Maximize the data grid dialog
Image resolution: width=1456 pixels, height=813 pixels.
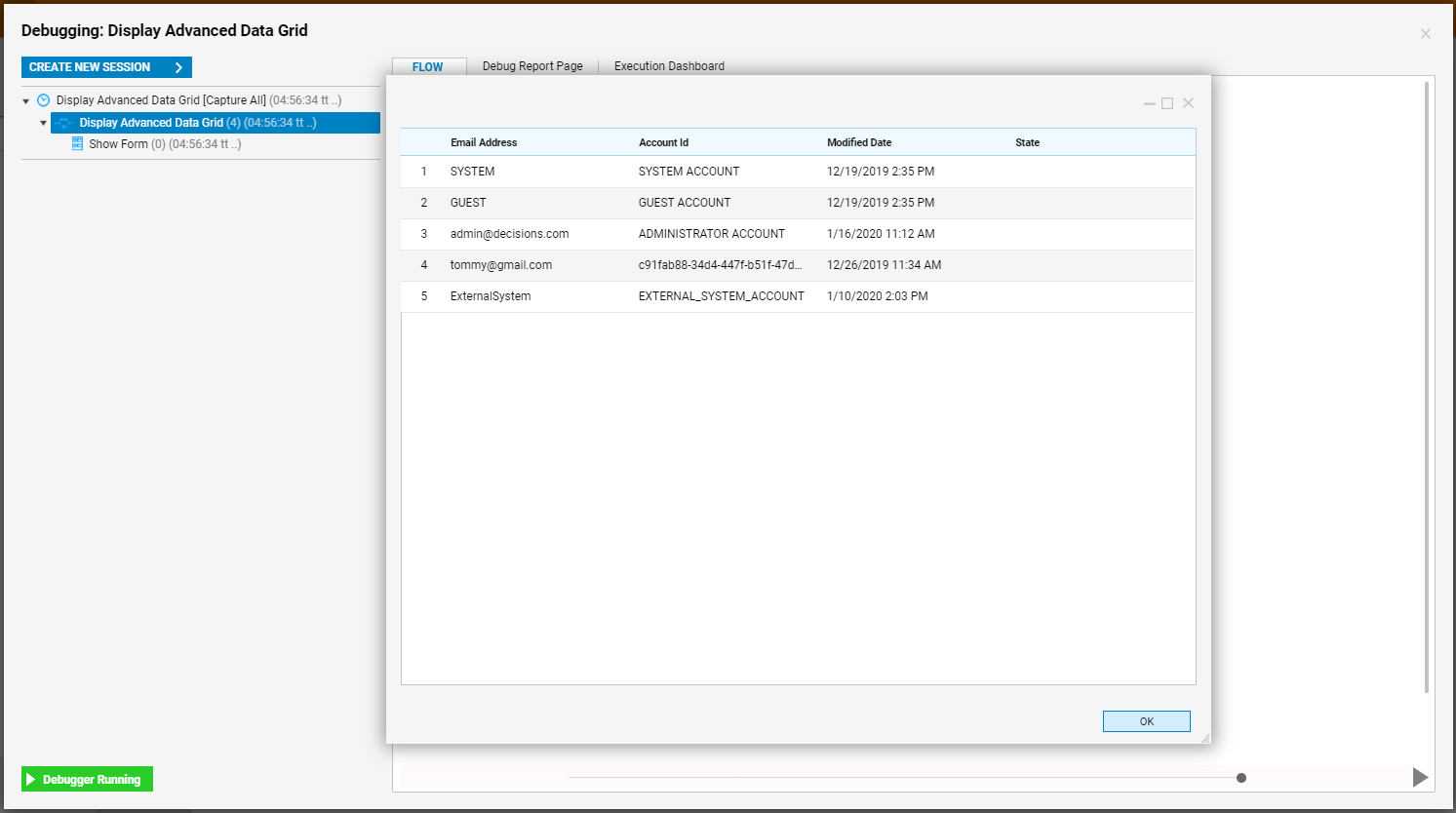1167,103
